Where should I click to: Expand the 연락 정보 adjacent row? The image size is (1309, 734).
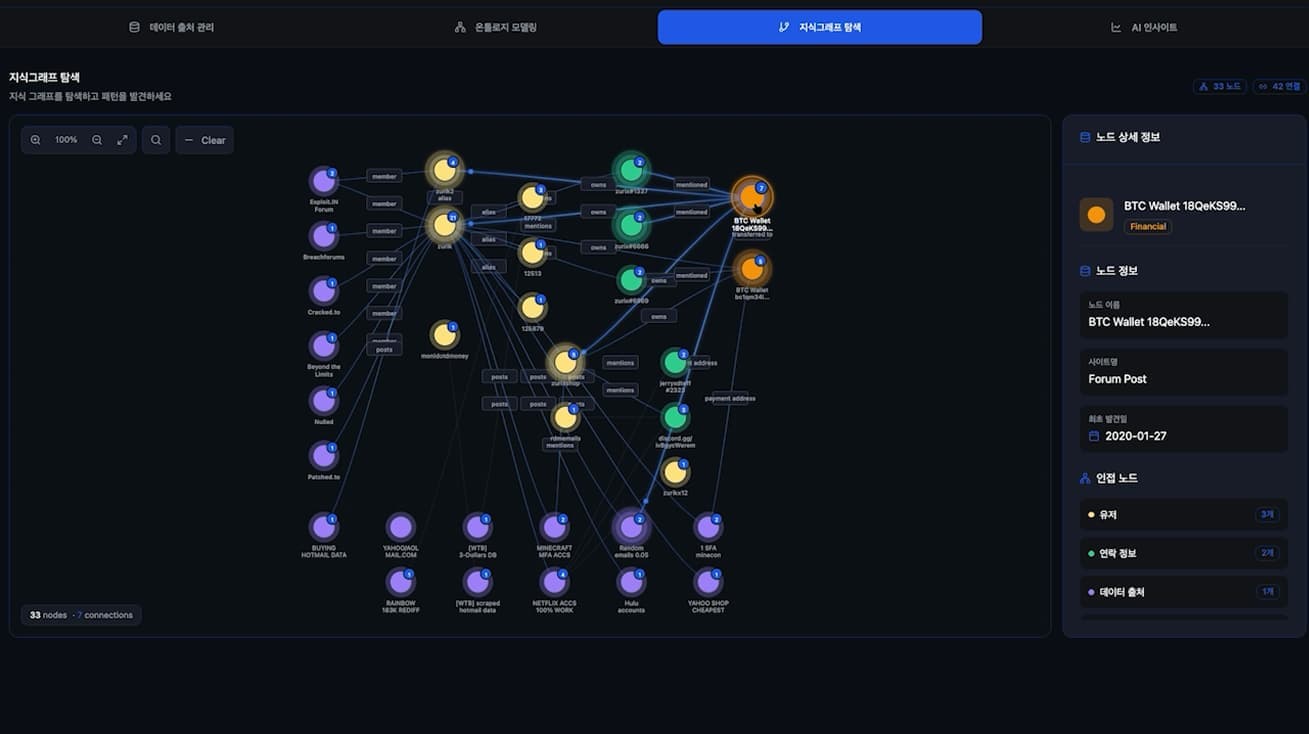pyautogui.click(x=1183, y=553)
